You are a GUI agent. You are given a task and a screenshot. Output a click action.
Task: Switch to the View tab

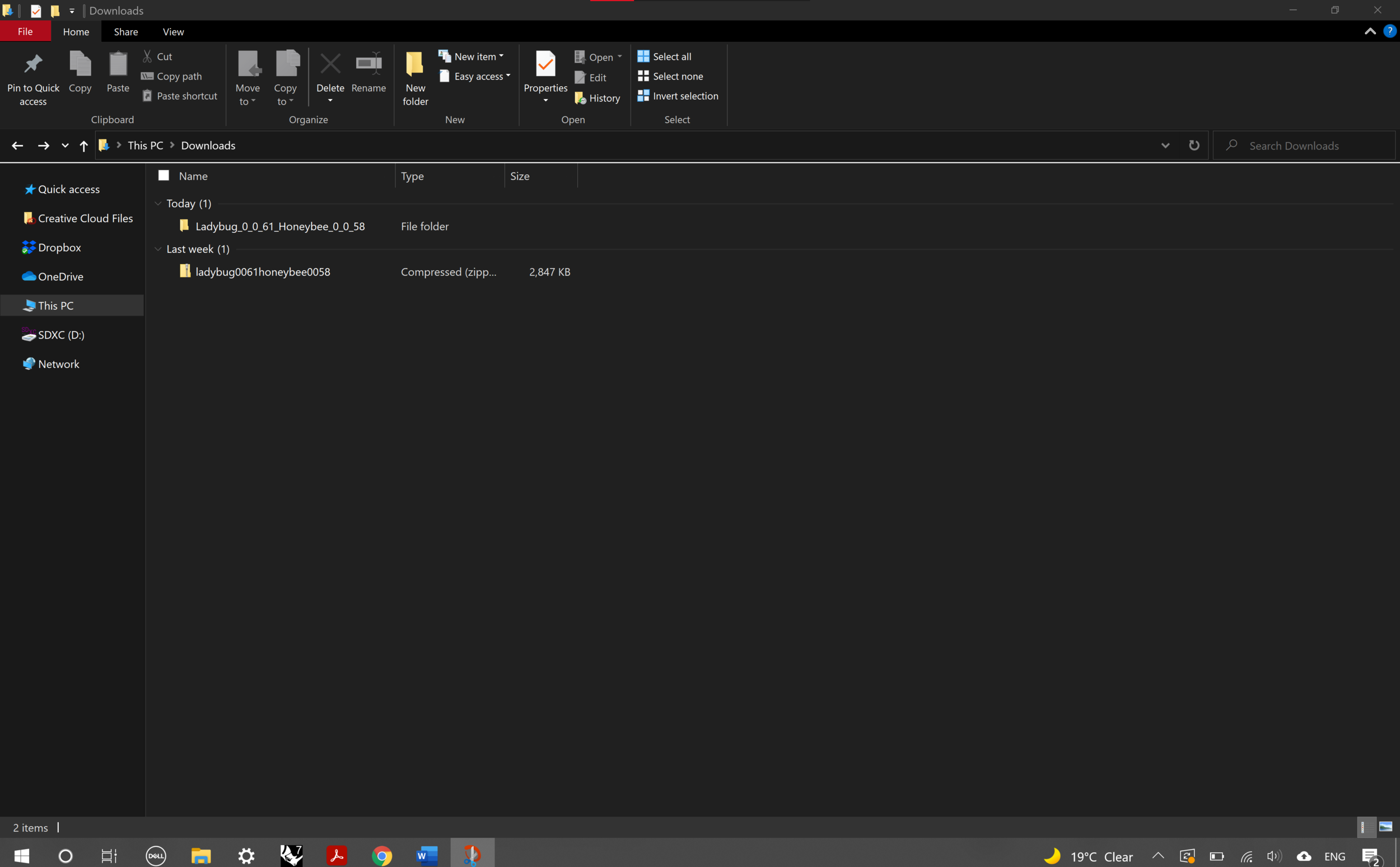(172, 31)
